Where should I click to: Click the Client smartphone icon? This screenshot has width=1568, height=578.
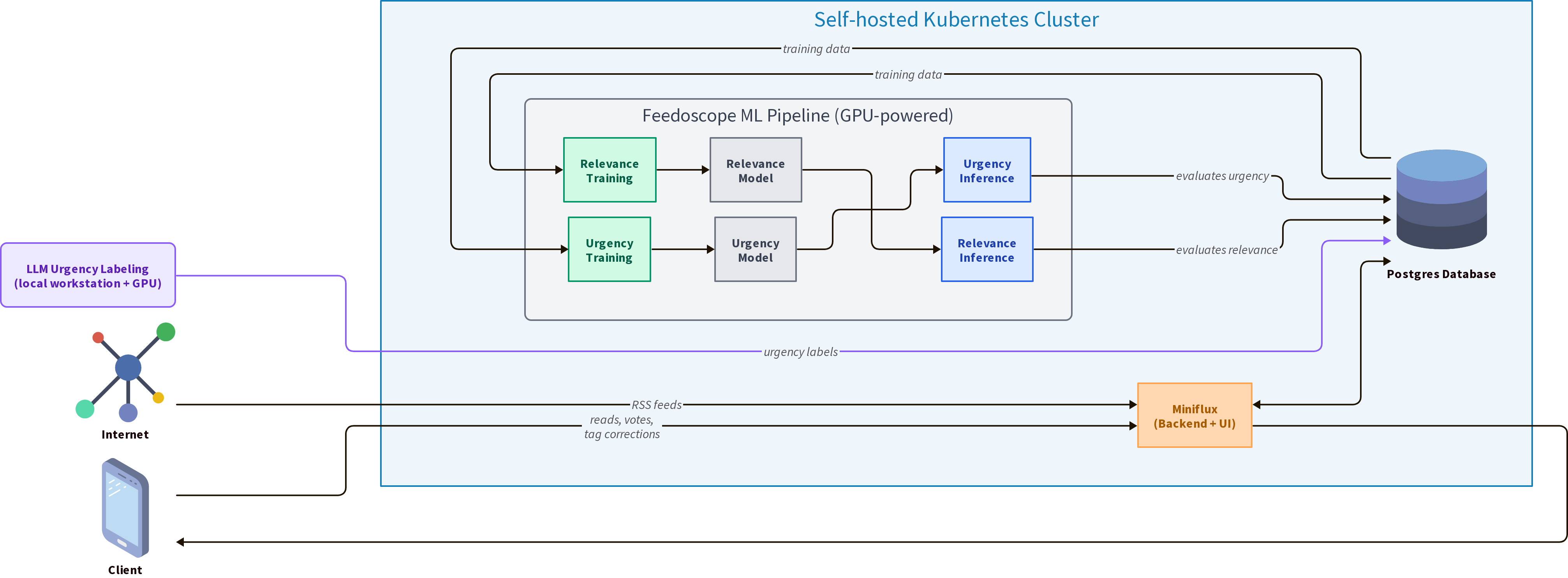pyautogui.click(x=125, y=508)
